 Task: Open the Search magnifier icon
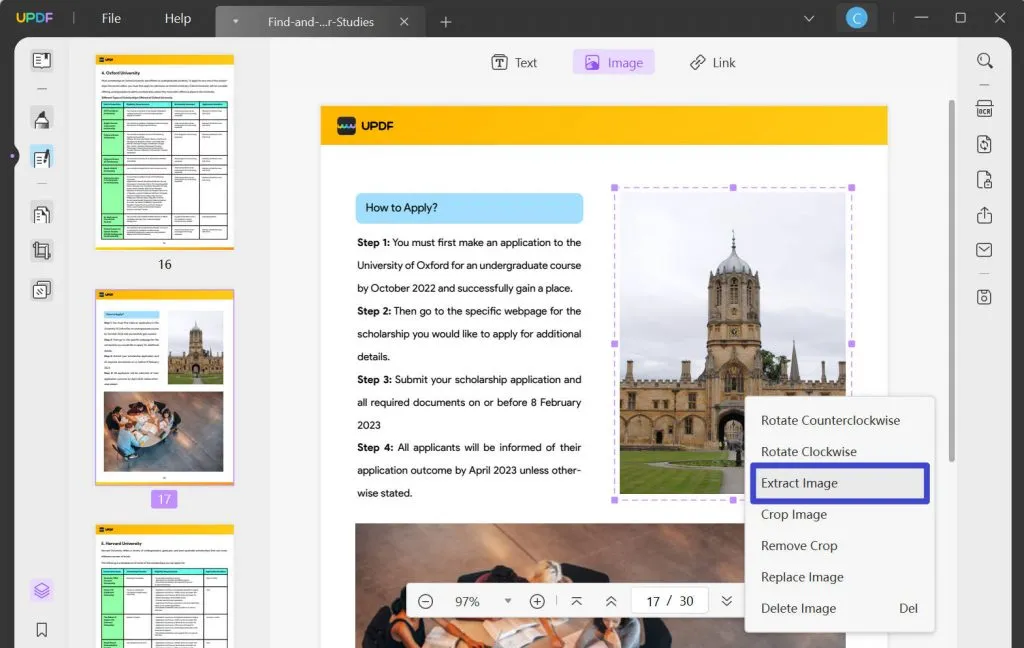tap(984, 61)
